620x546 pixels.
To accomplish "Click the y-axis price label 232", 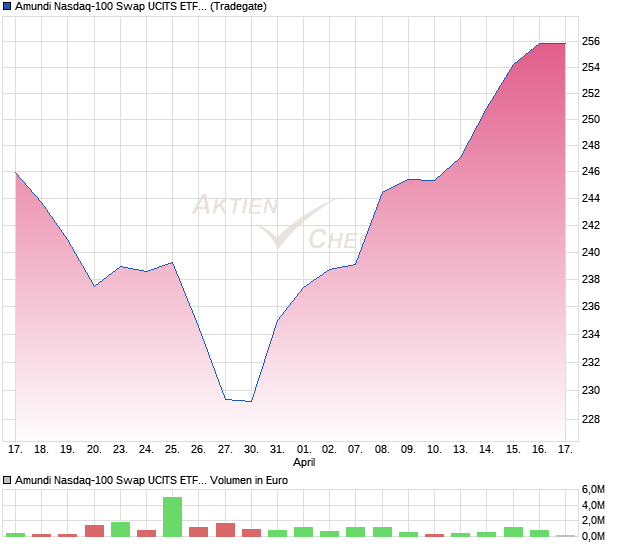I will coord(591,362).
